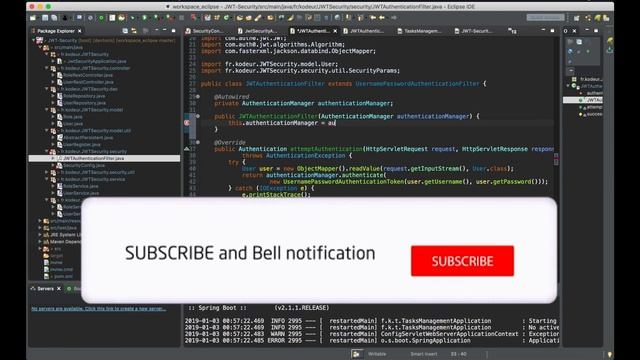Maximize the editor area

point(552,31)
